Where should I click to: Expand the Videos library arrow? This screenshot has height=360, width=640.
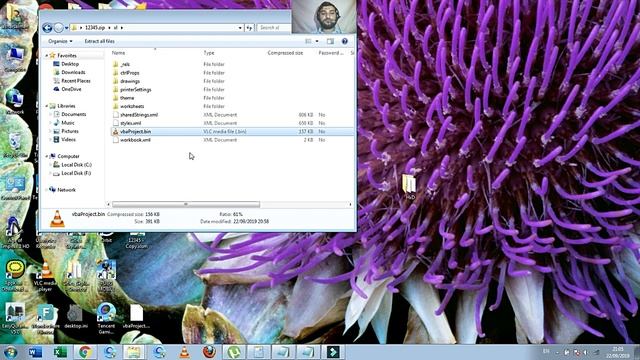pyautogui.click(x=50, y=140)
